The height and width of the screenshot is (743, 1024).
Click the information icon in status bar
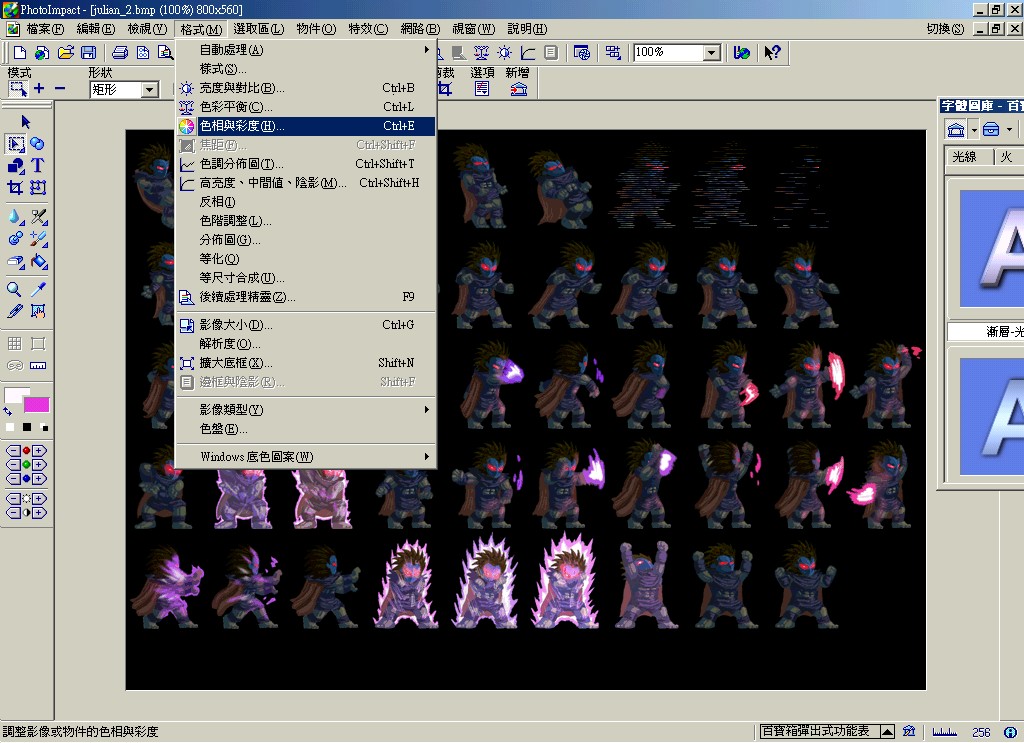pyautogui.click(x=1010, y=732)
